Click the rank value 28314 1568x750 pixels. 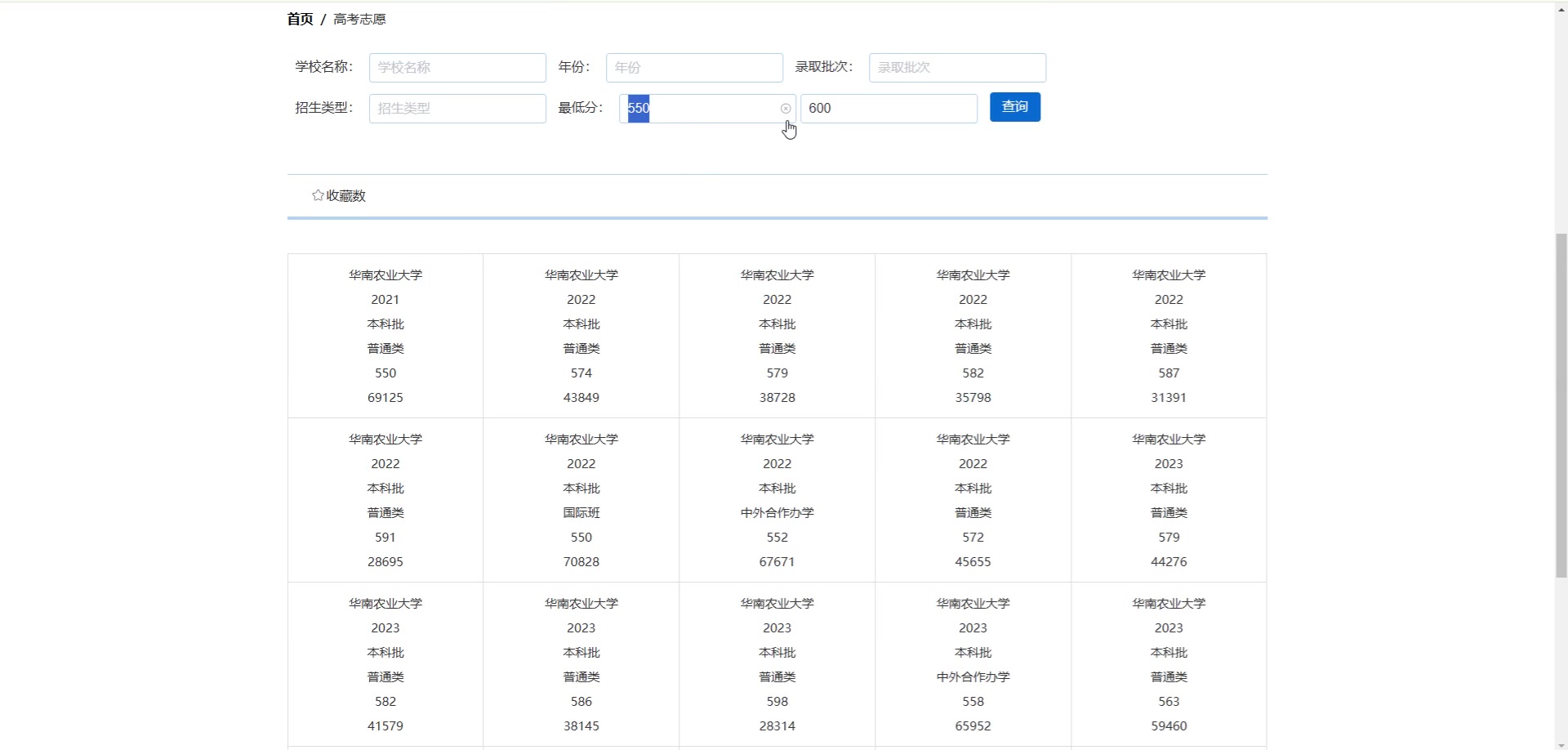(x=777, y=726)
